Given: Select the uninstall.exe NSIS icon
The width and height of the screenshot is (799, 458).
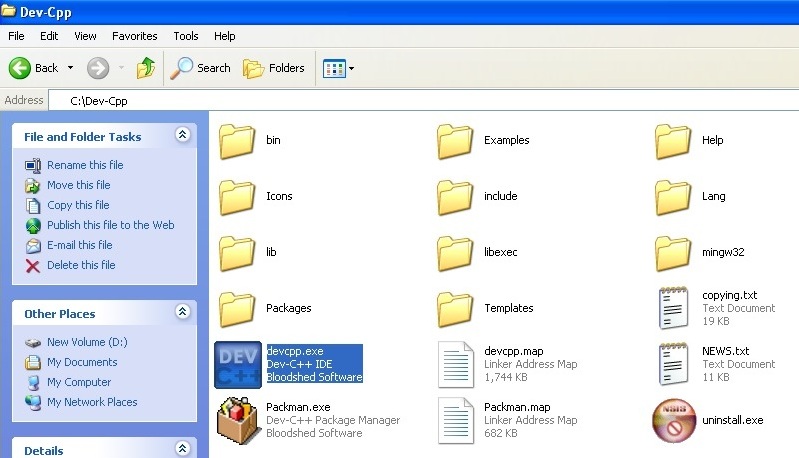Looking at the screenshot, I should tap(674, 421).
